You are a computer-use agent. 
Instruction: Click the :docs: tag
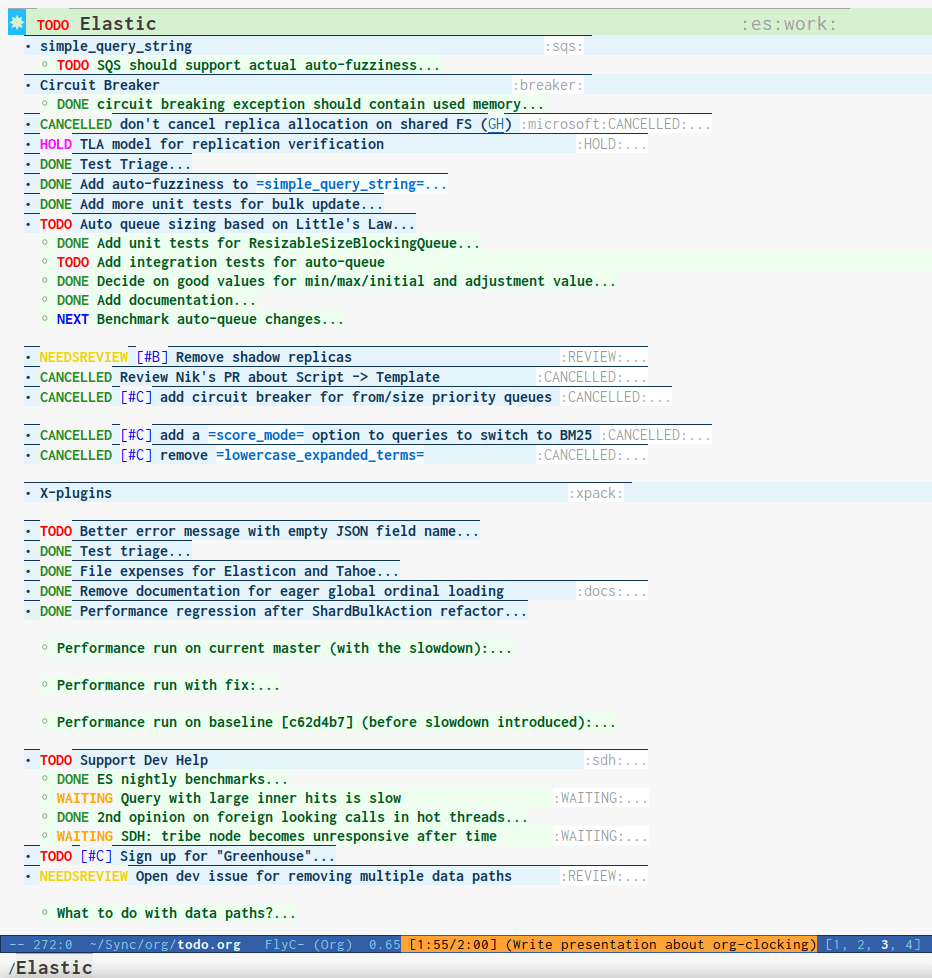(599, 591)
